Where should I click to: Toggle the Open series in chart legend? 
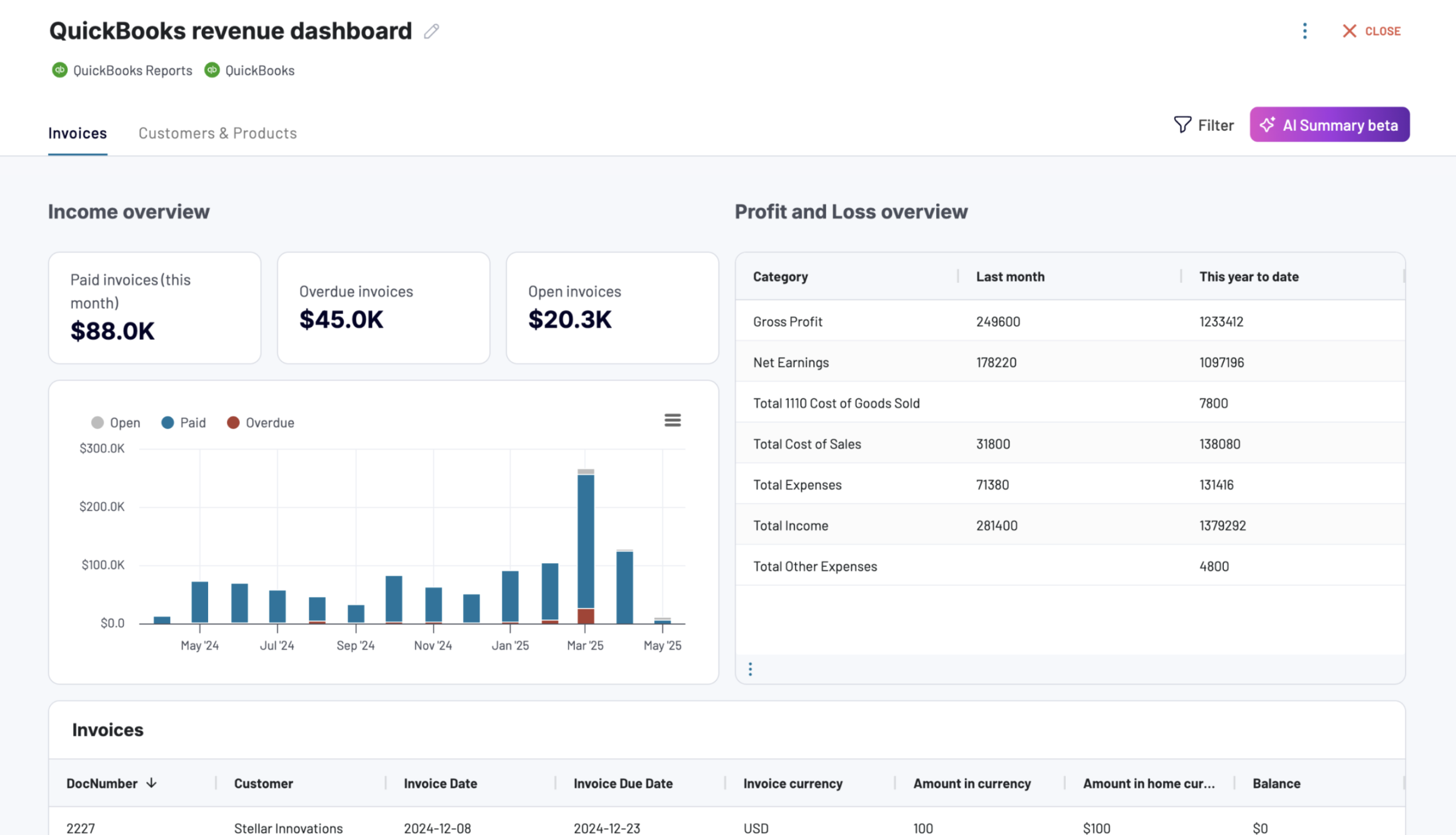[x=116, y=423]
